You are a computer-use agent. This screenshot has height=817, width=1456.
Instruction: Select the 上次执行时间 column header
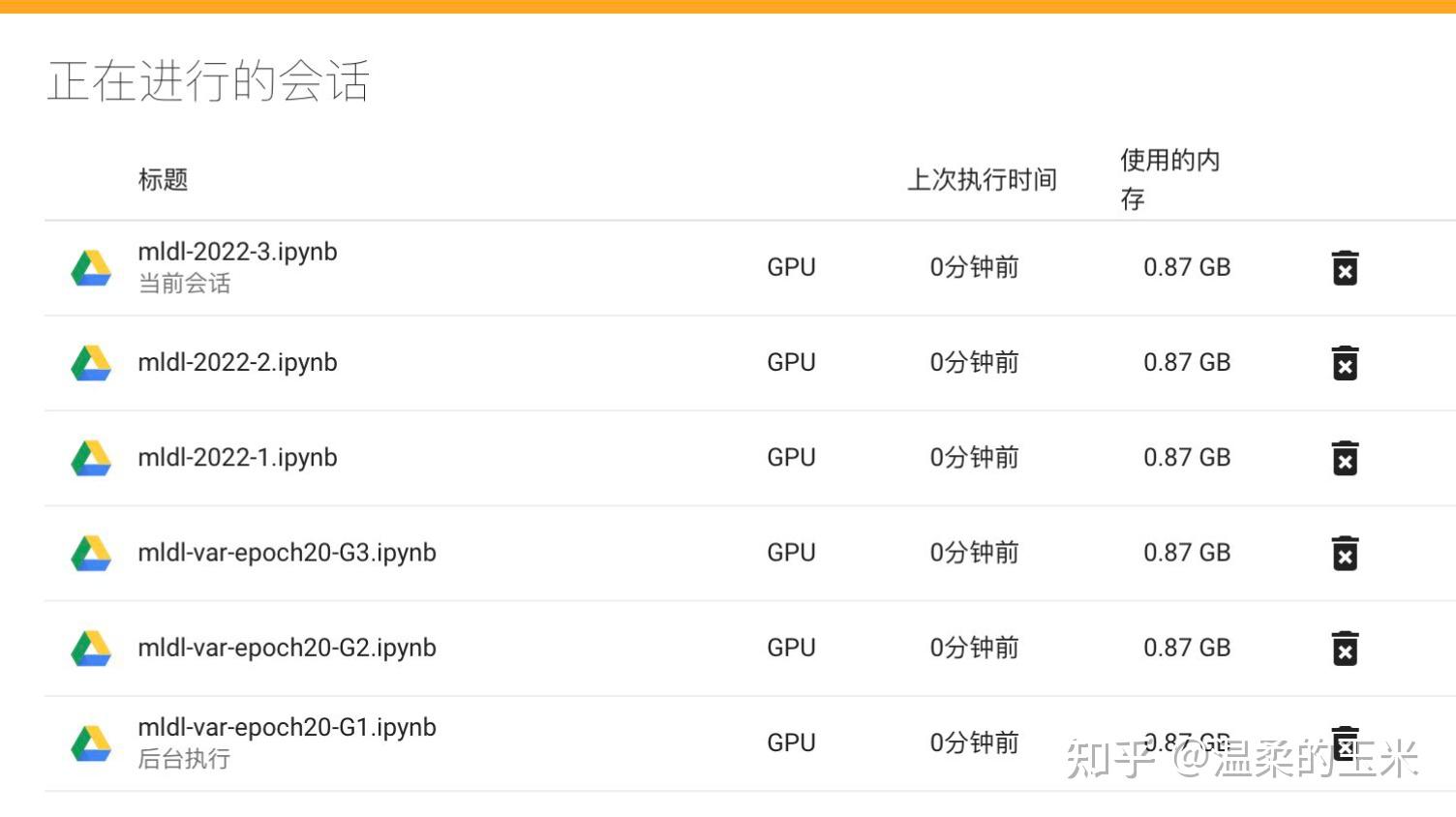tap(982, 180)
